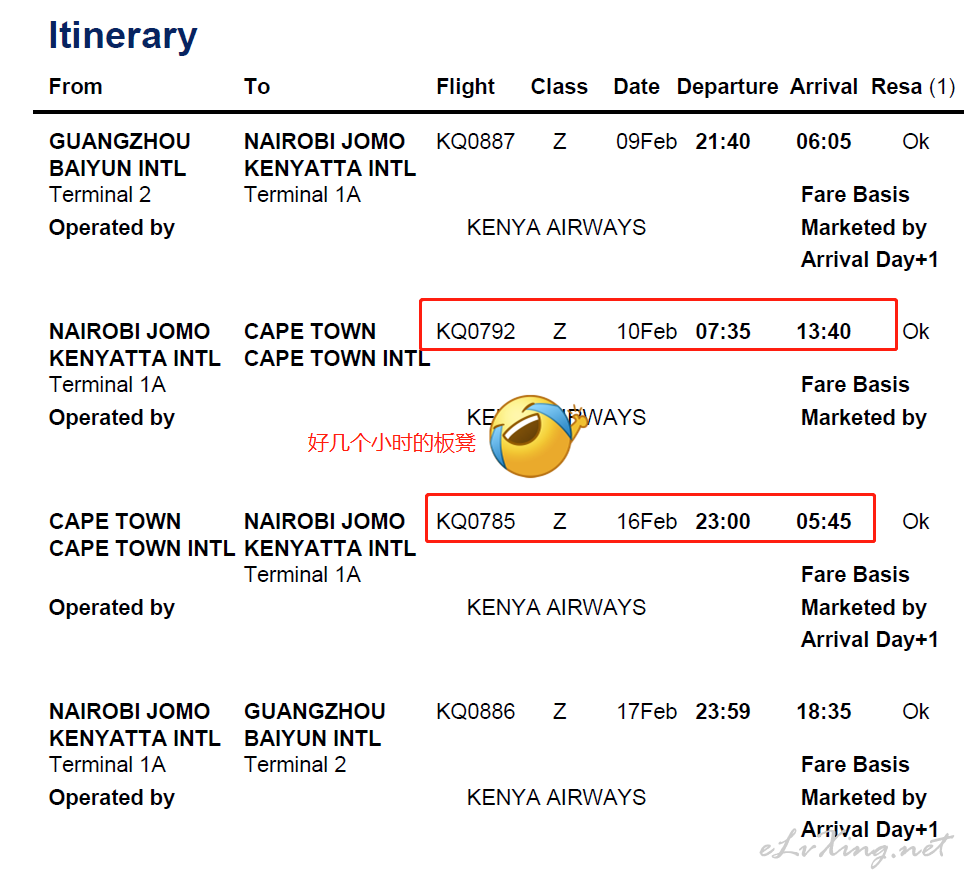Select flight number KQ0887
Screen dimensions: 964x881
pyautogui.click(x=475, y=141)
